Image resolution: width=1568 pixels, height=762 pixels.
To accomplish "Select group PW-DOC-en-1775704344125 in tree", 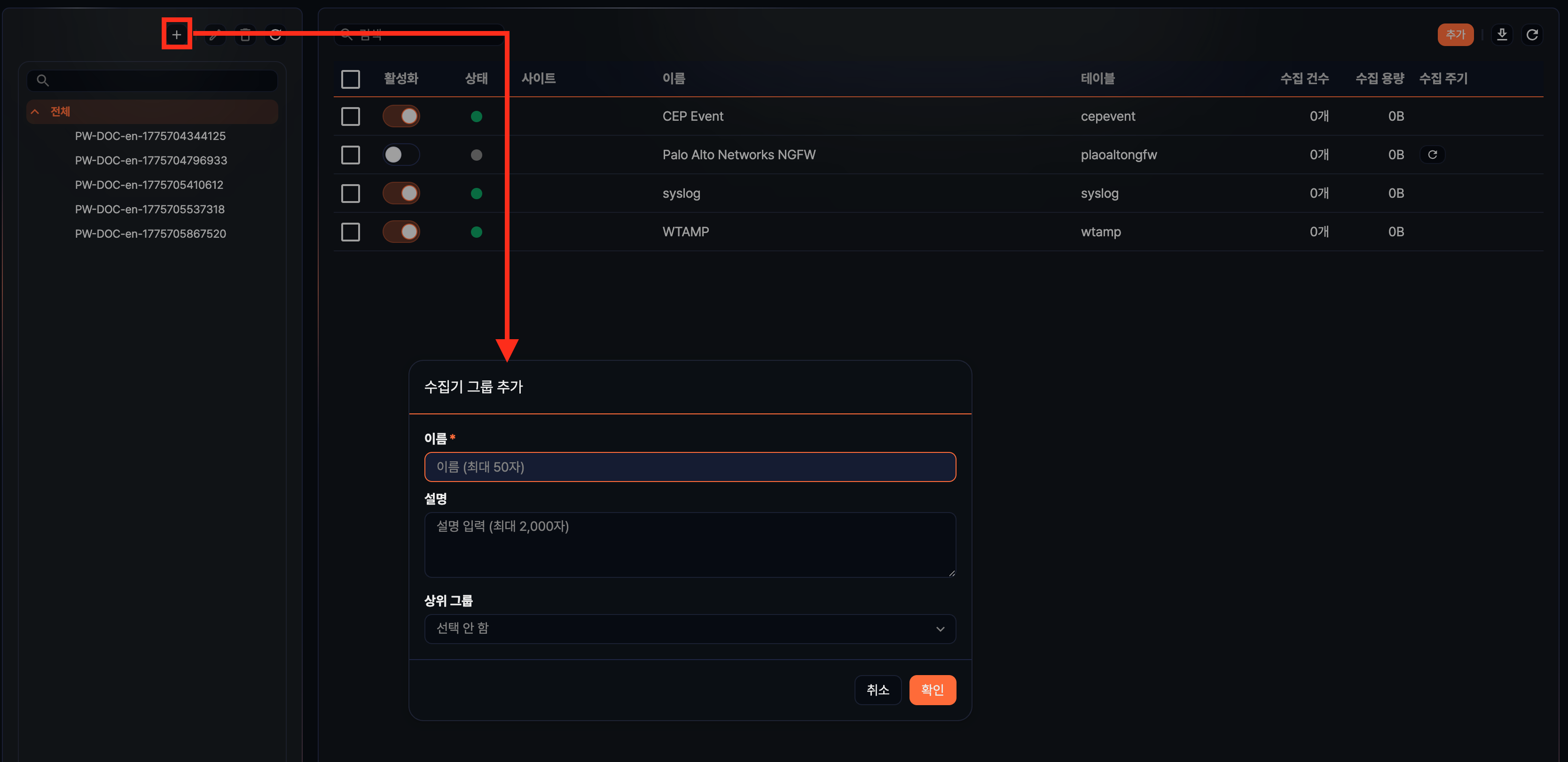I will [x=150, y=136].
